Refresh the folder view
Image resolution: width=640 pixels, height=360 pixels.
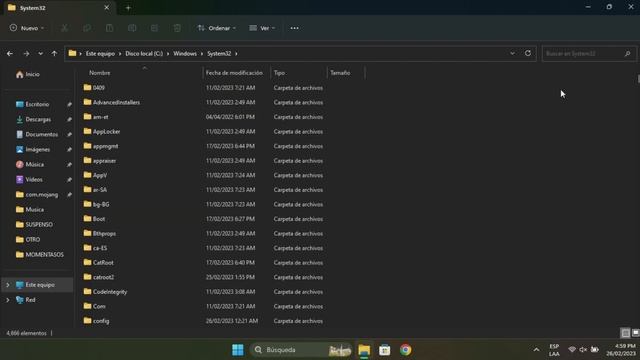pyautogui.click(x=528, y=53)
